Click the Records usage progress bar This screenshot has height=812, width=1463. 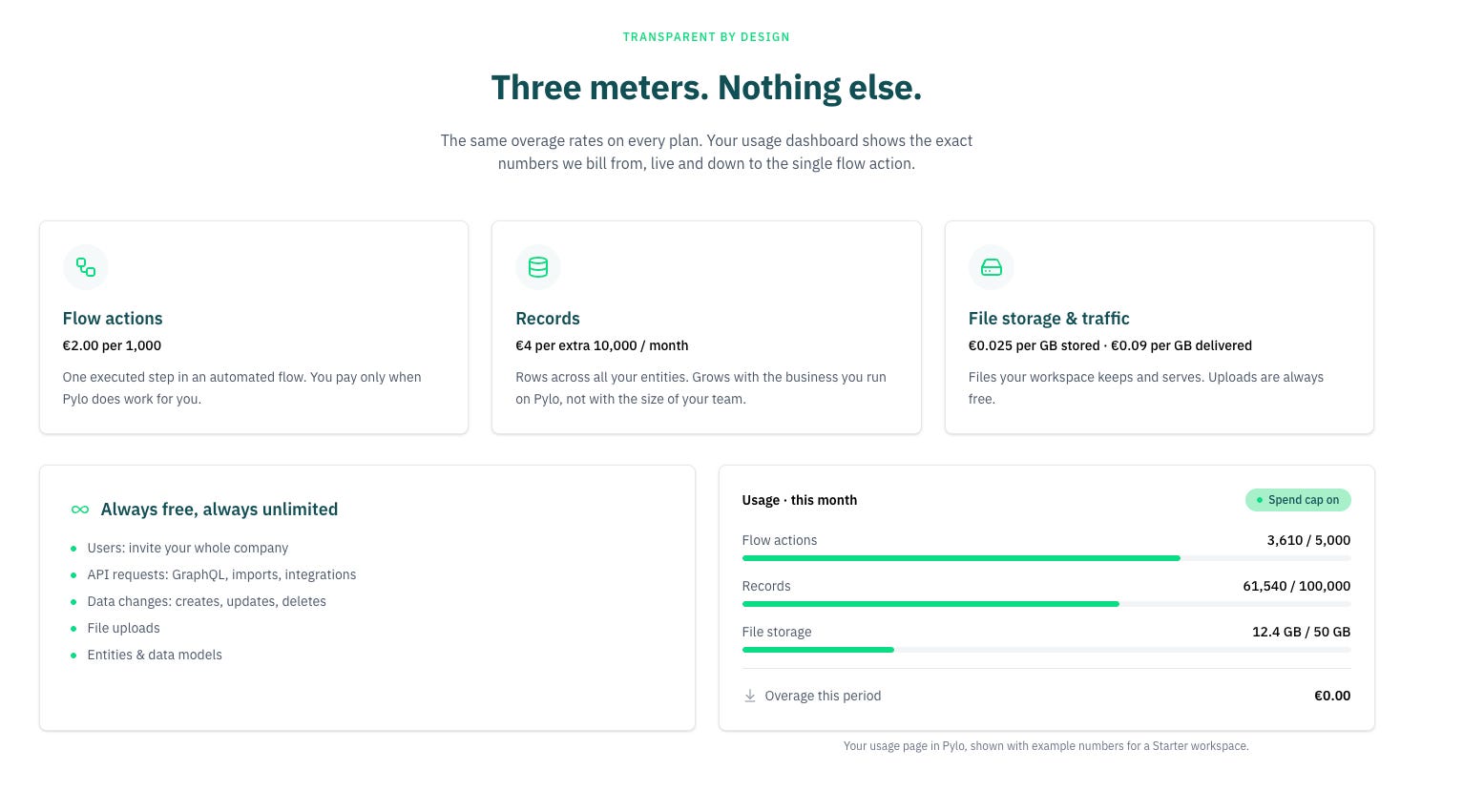click(1046, 604)
